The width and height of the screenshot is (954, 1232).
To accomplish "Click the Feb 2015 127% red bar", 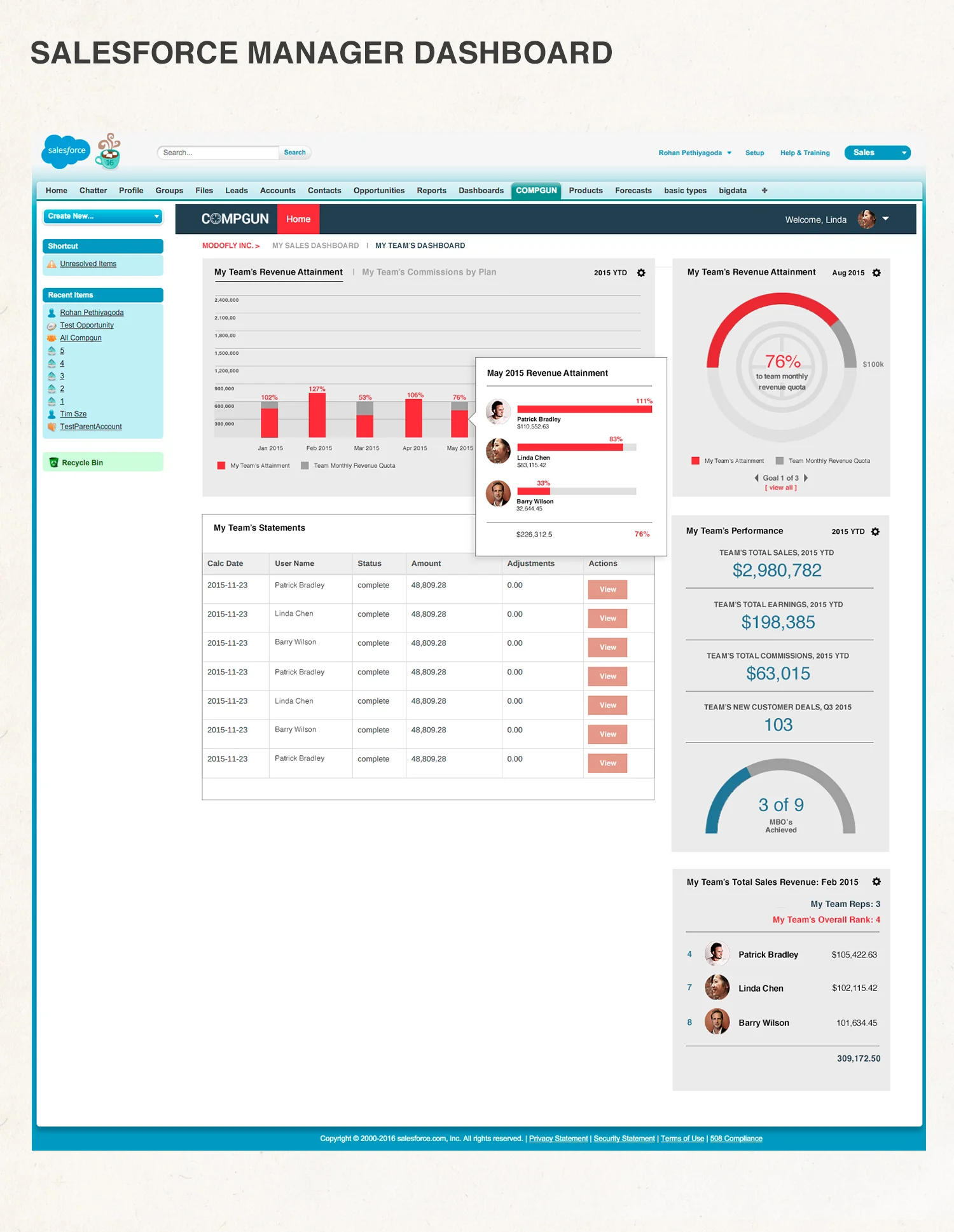I will [317, 415].
